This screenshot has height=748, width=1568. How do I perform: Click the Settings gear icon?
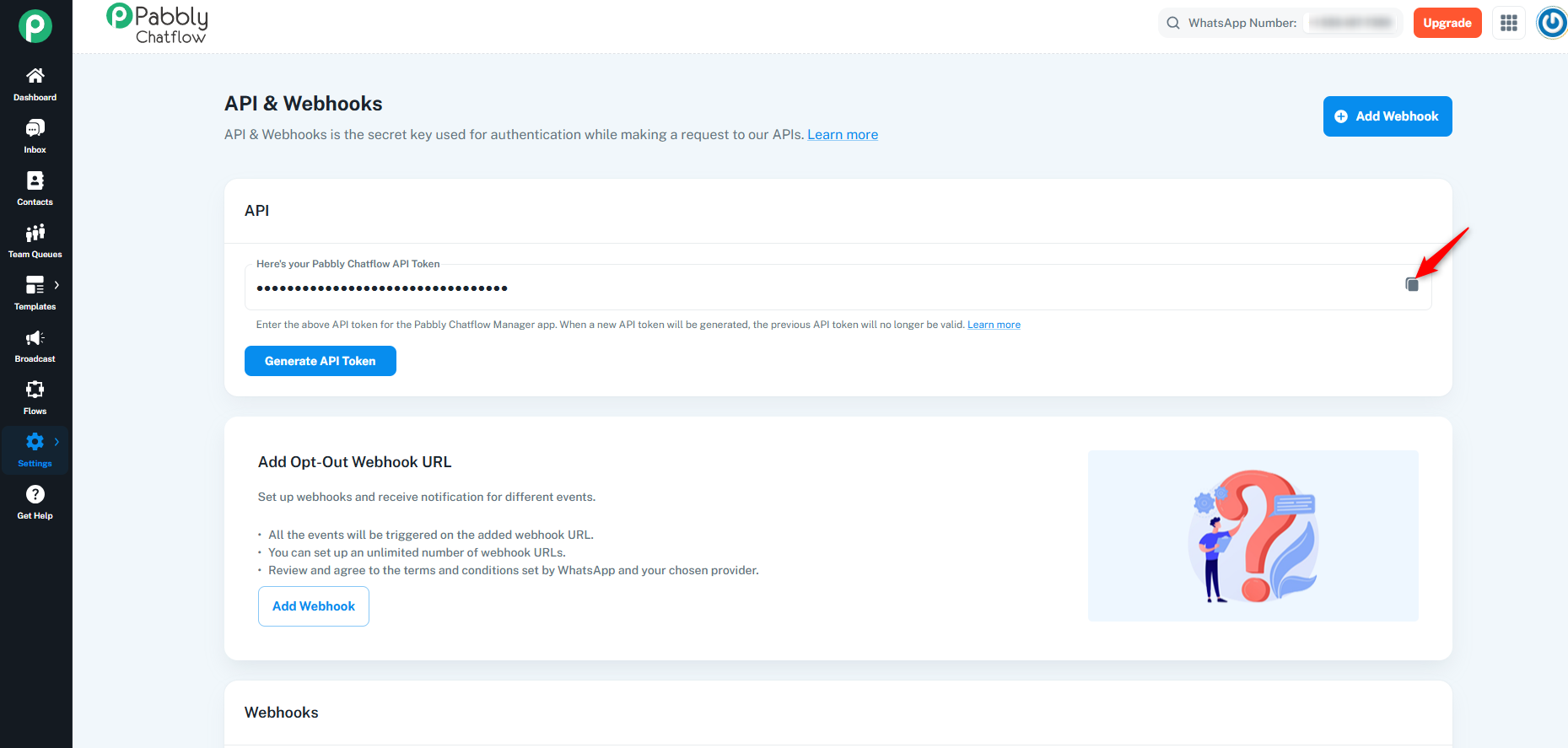(35, 441)
